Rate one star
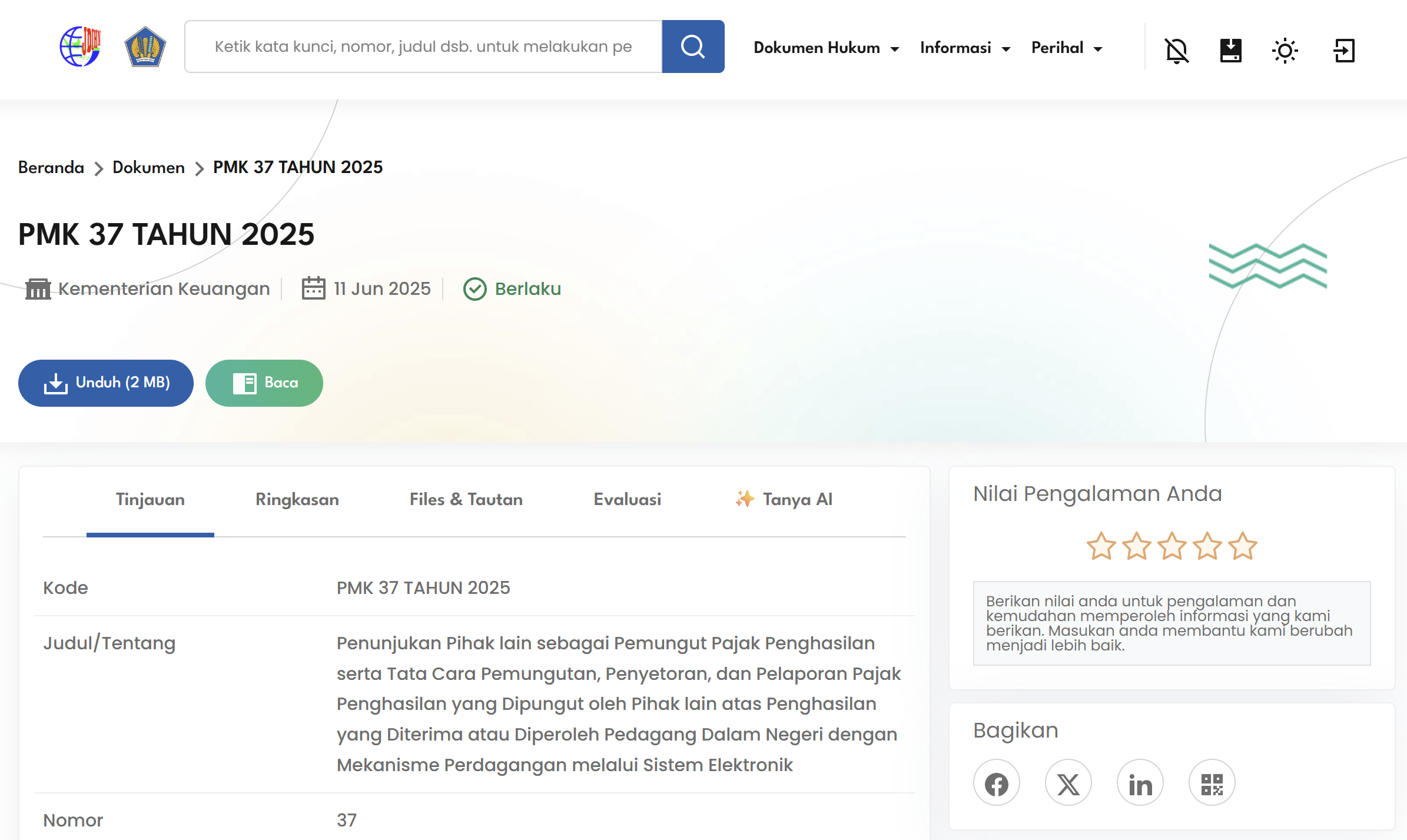This screenshot has height=840, width=1407. tap(1101, 546)
